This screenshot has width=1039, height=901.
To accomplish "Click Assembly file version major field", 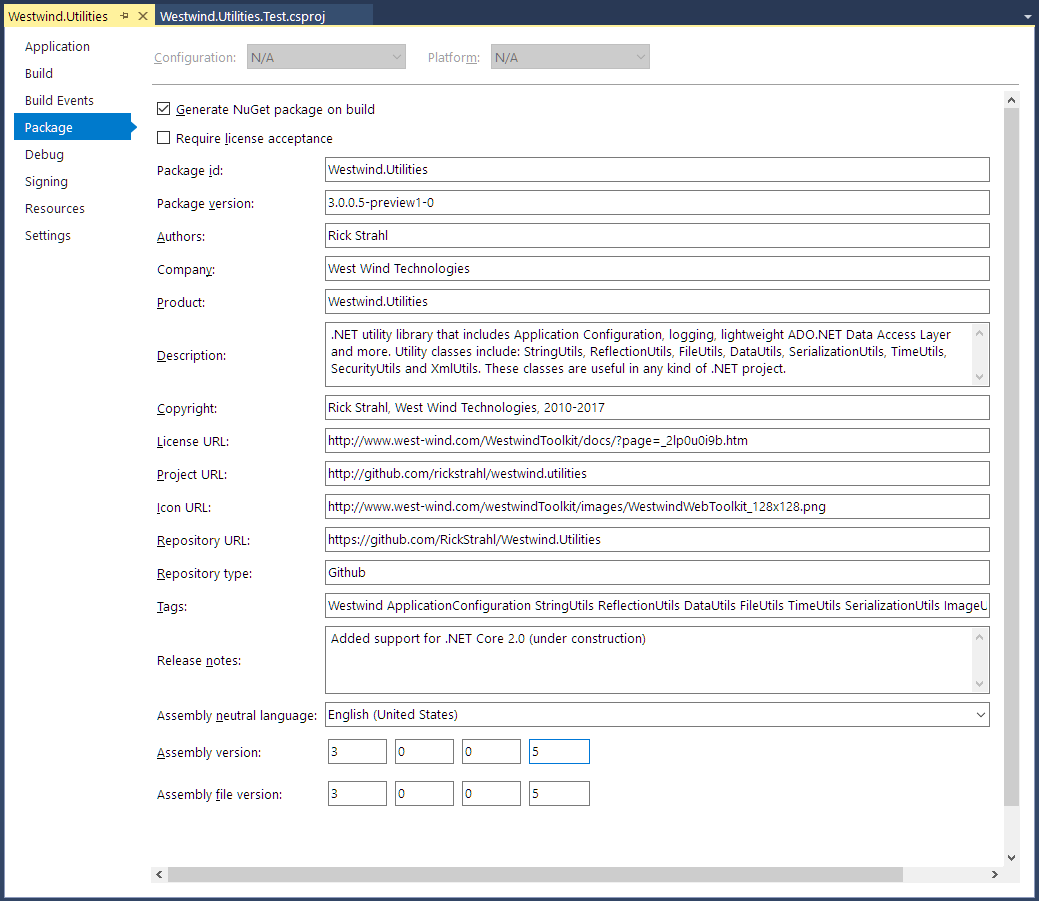I will click(x=357, y=794).
